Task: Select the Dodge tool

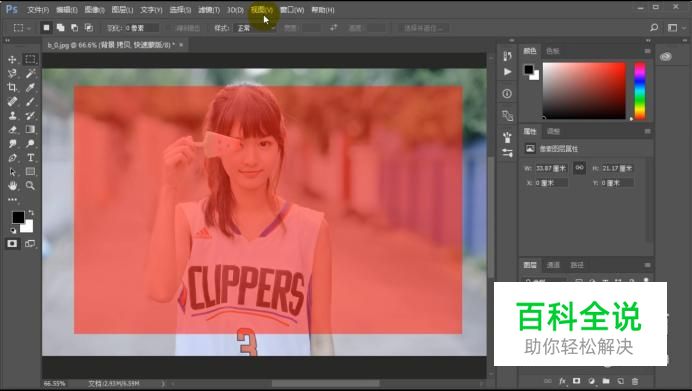Action: (x=30, y=144)
